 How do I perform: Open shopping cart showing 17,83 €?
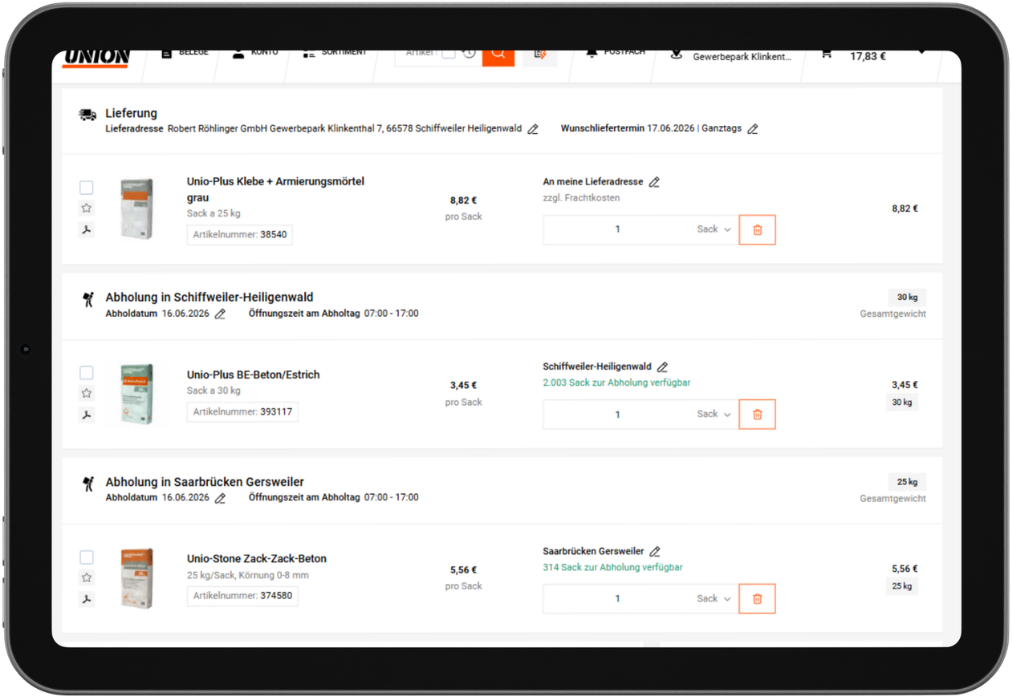(853, 56)
